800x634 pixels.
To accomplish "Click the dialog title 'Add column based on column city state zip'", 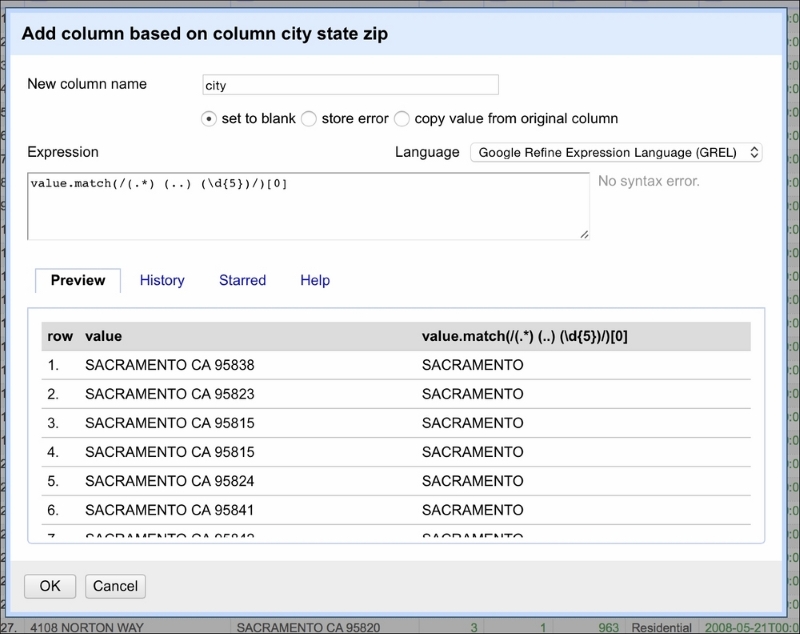I will 205,34.
